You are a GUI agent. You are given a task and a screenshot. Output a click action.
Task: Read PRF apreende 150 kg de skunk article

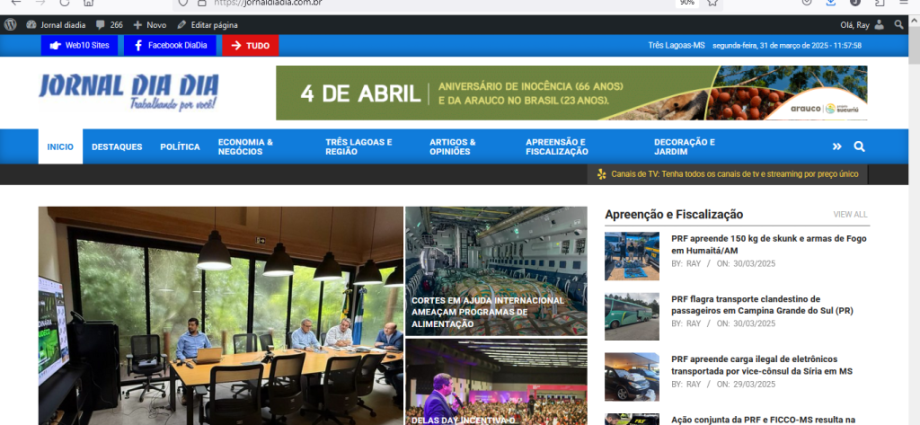pos(769,245)
